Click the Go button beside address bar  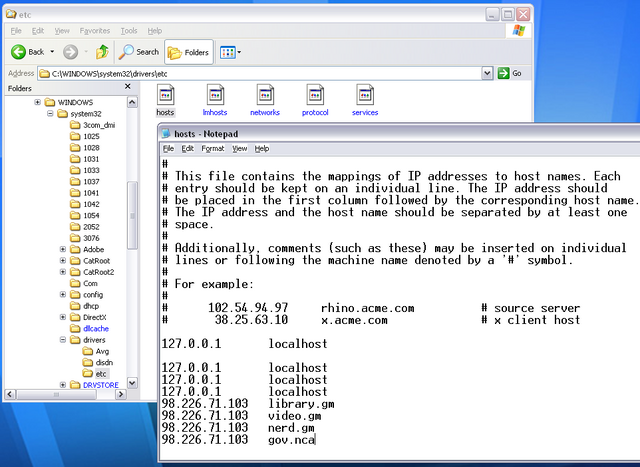[x=510, y=73]
